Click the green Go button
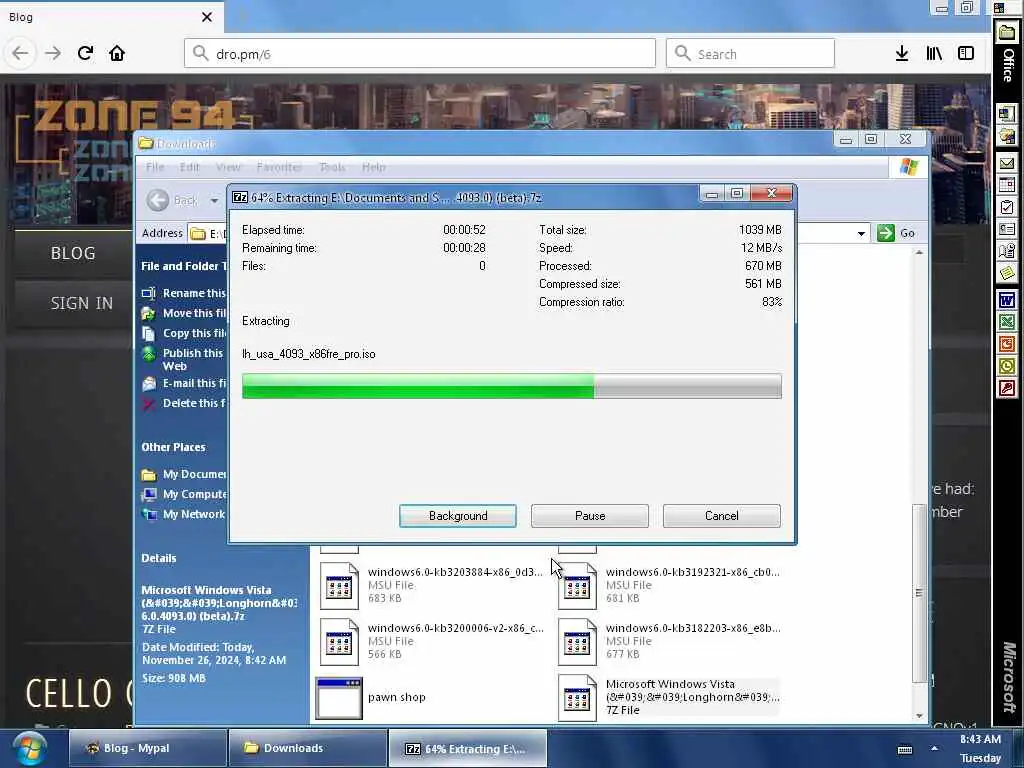Image resolution: width=1024 pixels, height=768 pixels. click(x=896, y=233)
